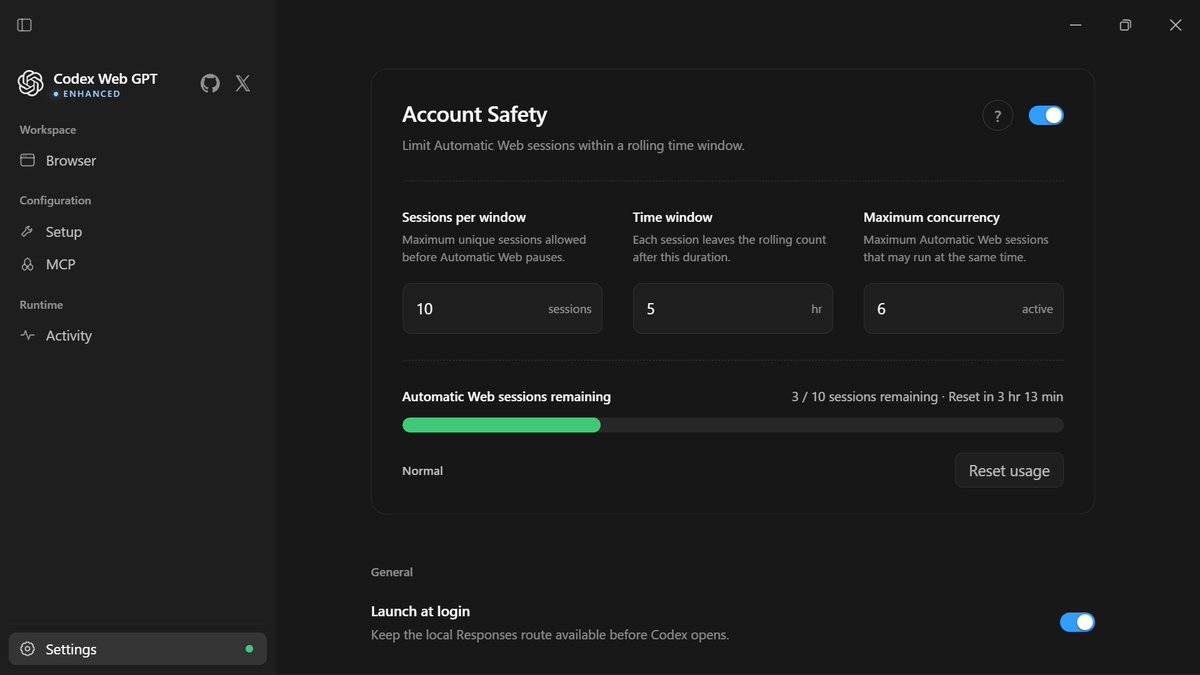Image resolution: width=1200 pixels, height=675 pixels.
Task: Click the General section heading
Action: coord(392,572)
